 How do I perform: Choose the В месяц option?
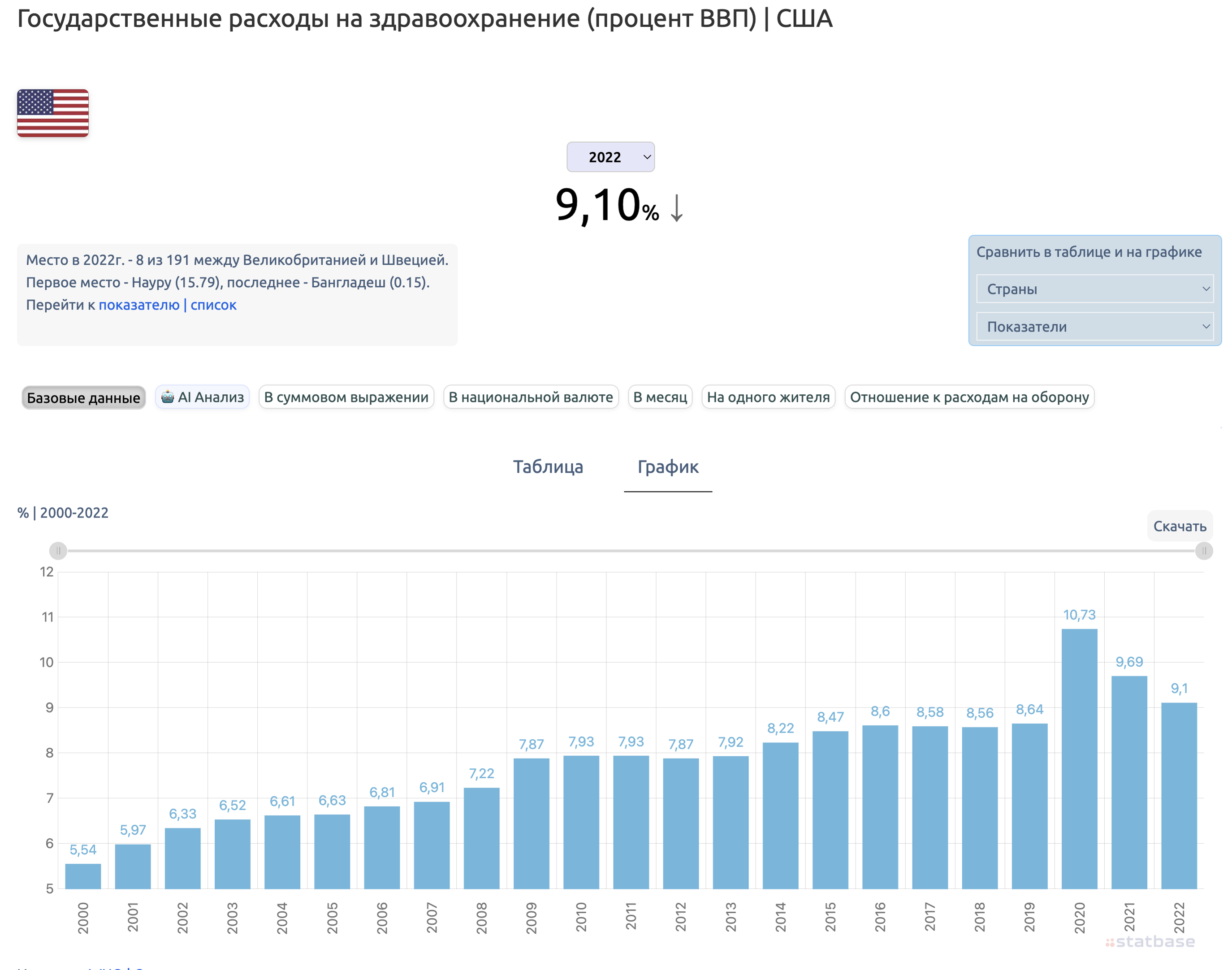660,397
